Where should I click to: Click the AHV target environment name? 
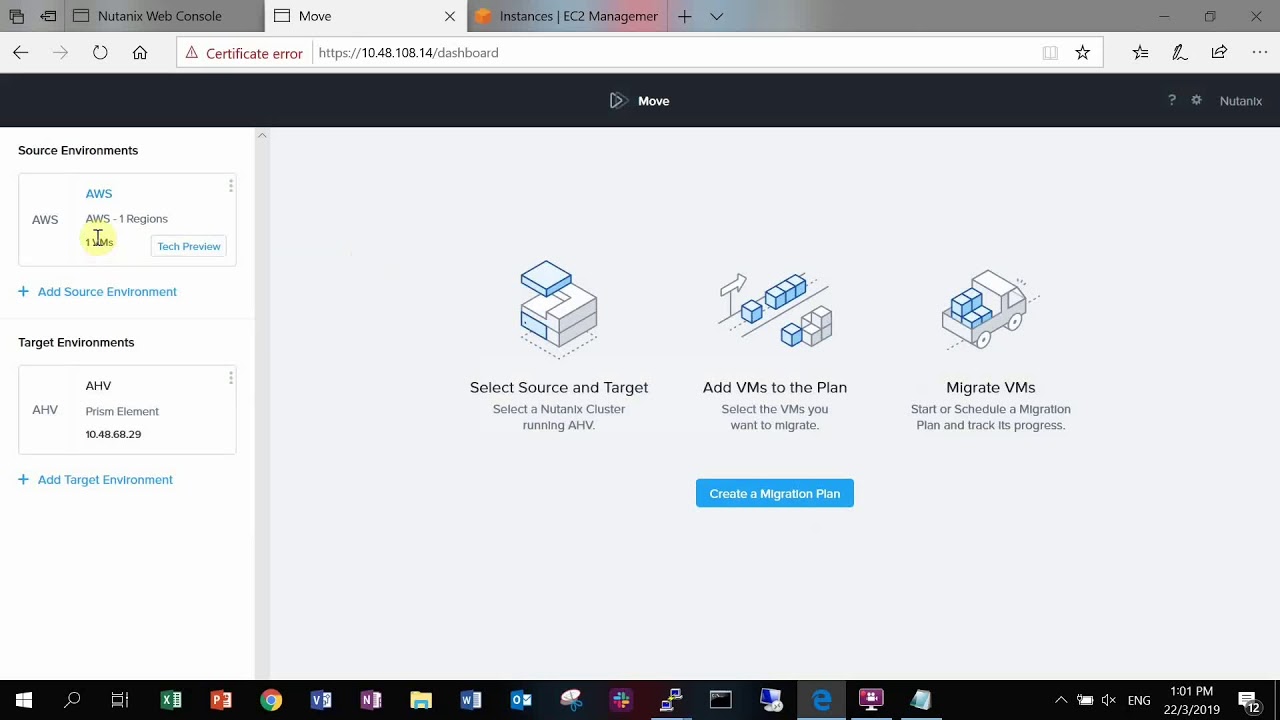click(x=98, y=385)
